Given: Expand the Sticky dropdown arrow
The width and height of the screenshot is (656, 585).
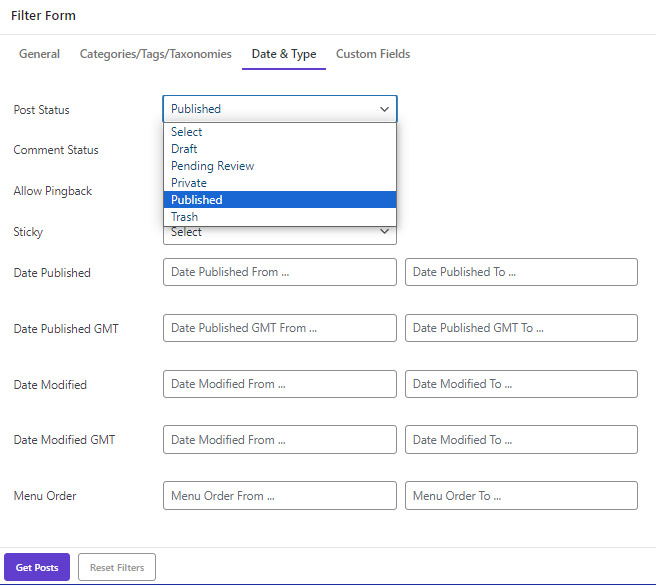Looking at the screenshot, I should (384, 231).
